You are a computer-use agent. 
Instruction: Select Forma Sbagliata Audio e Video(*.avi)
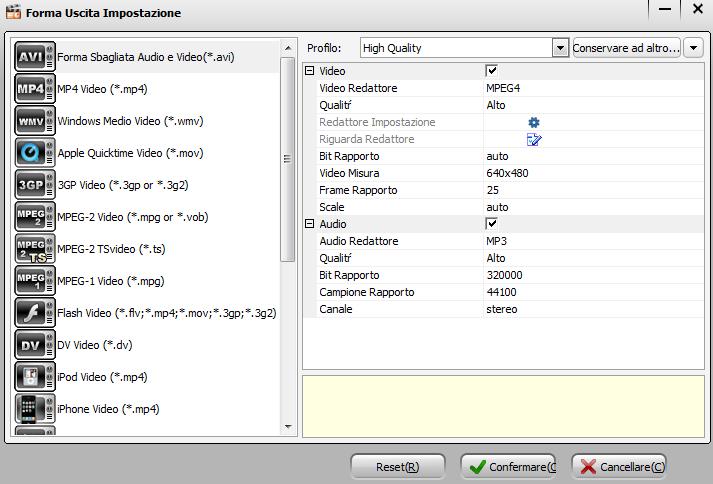146,57
